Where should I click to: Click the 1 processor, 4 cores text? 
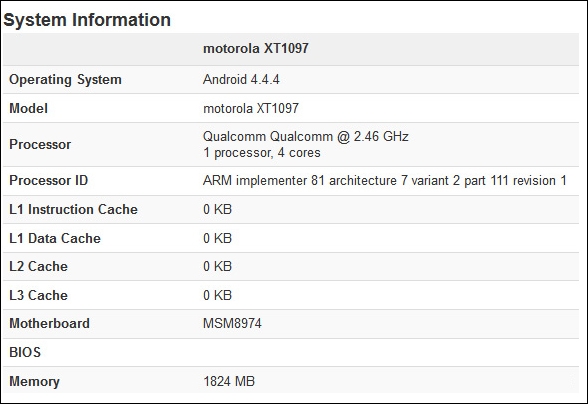pyautogui.click(x=262, y=153)
